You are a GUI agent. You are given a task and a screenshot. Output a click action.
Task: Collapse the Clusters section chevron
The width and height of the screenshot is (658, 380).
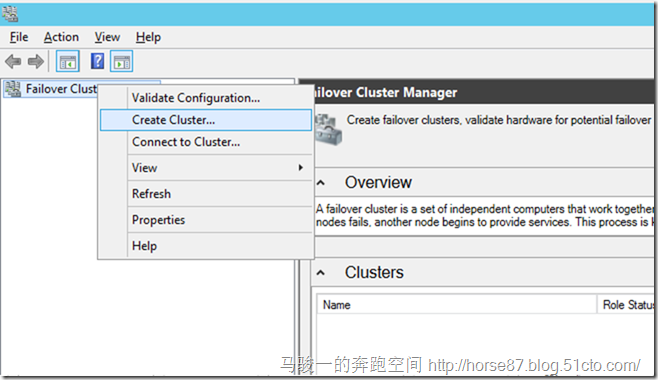[321, 273]
